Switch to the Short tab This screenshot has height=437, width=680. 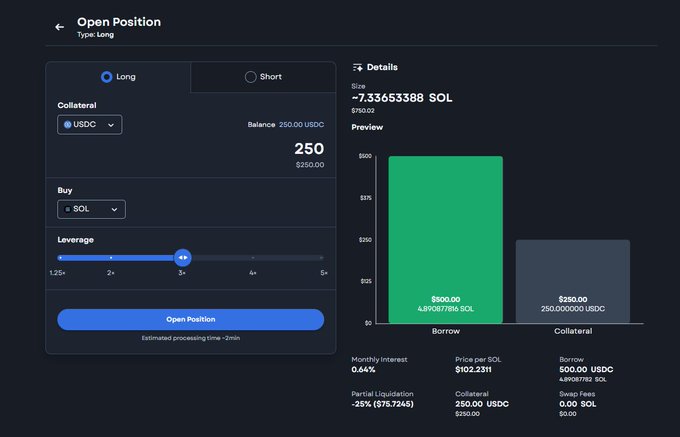(263, 77)
